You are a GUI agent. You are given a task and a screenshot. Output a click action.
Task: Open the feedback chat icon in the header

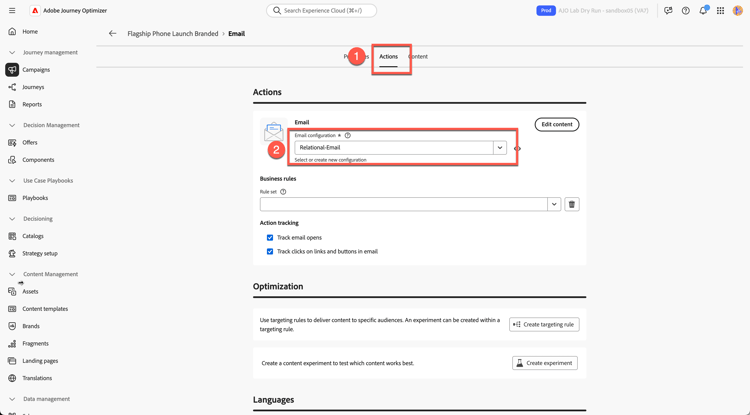668,11
